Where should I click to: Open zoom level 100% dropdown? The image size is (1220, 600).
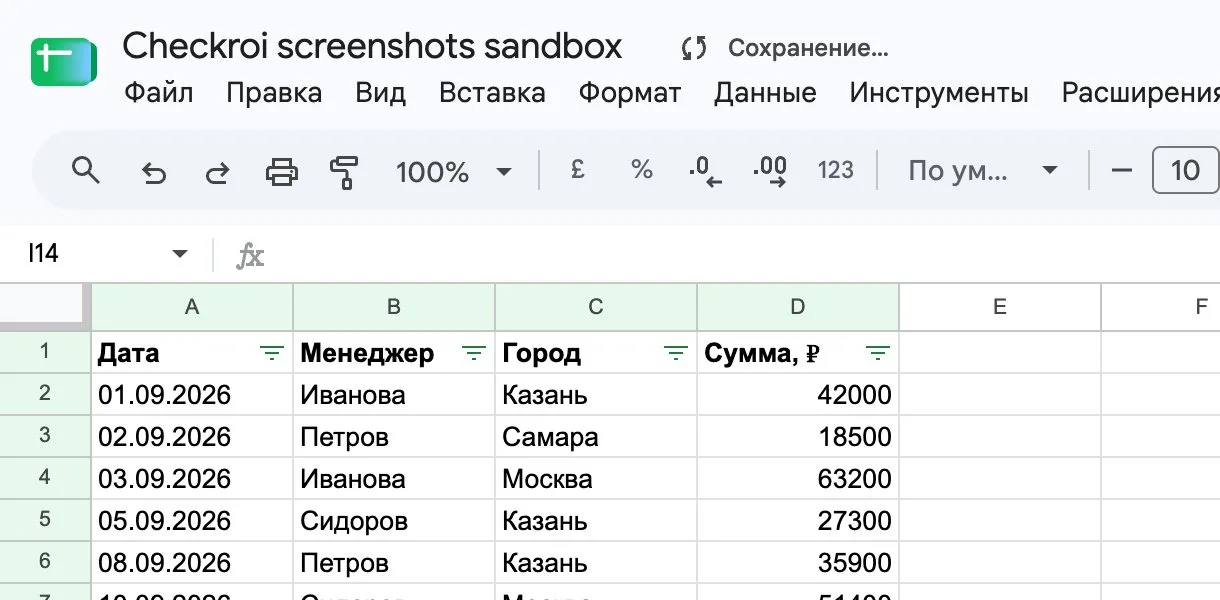[455, 172]
